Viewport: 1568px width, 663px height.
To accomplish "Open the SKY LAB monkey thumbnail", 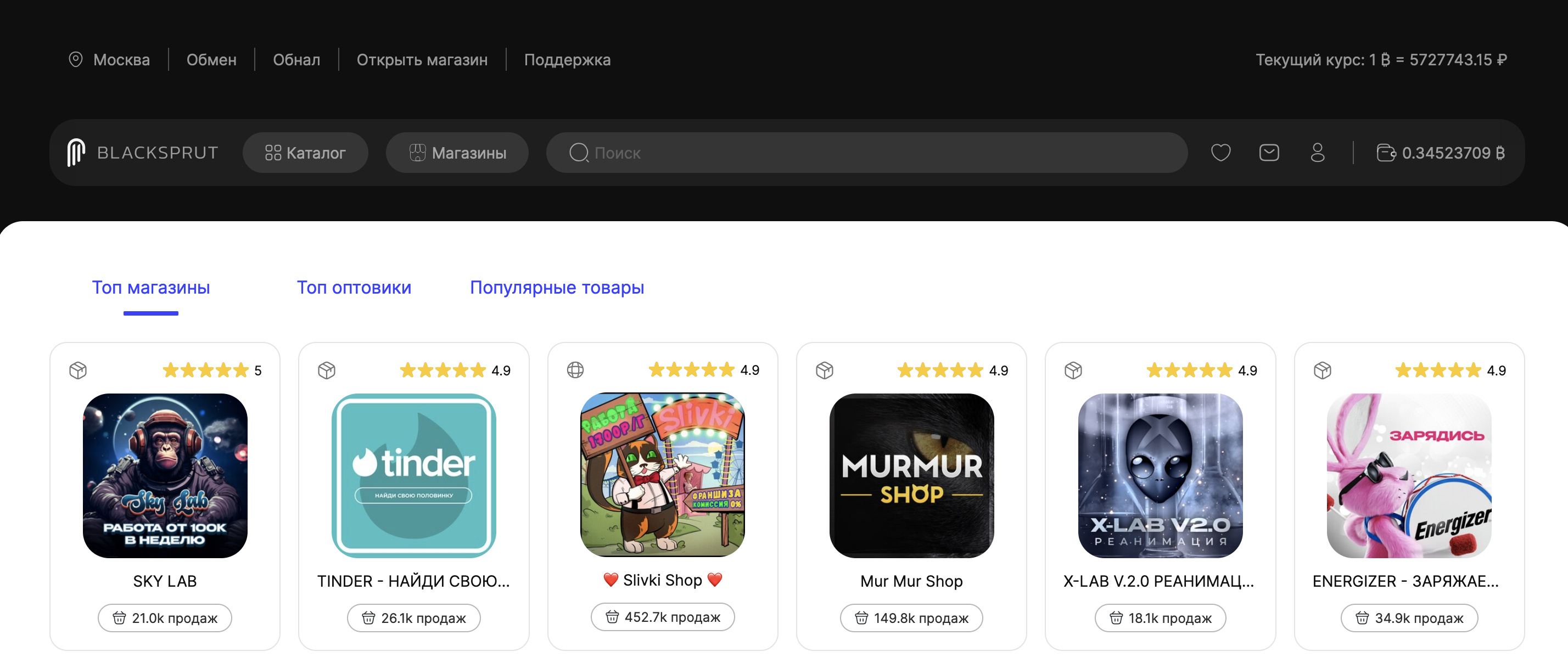I will [x=165, y=476].
